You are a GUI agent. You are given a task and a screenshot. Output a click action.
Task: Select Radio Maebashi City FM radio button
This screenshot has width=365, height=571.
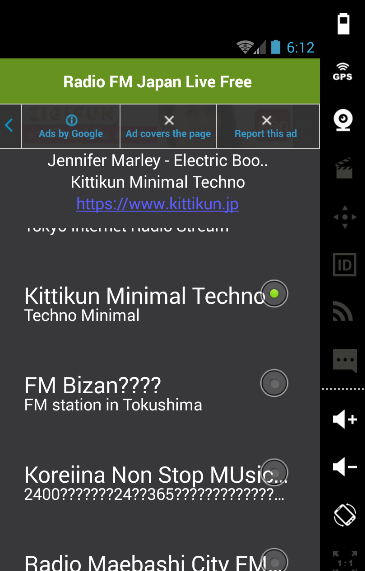click(274, 562)
